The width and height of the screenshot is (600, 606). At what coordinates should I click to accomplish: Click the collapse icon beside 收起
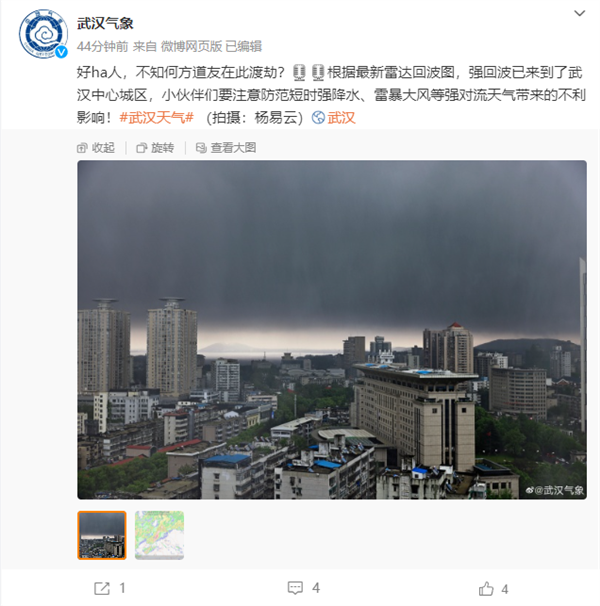tap(82, 148)
